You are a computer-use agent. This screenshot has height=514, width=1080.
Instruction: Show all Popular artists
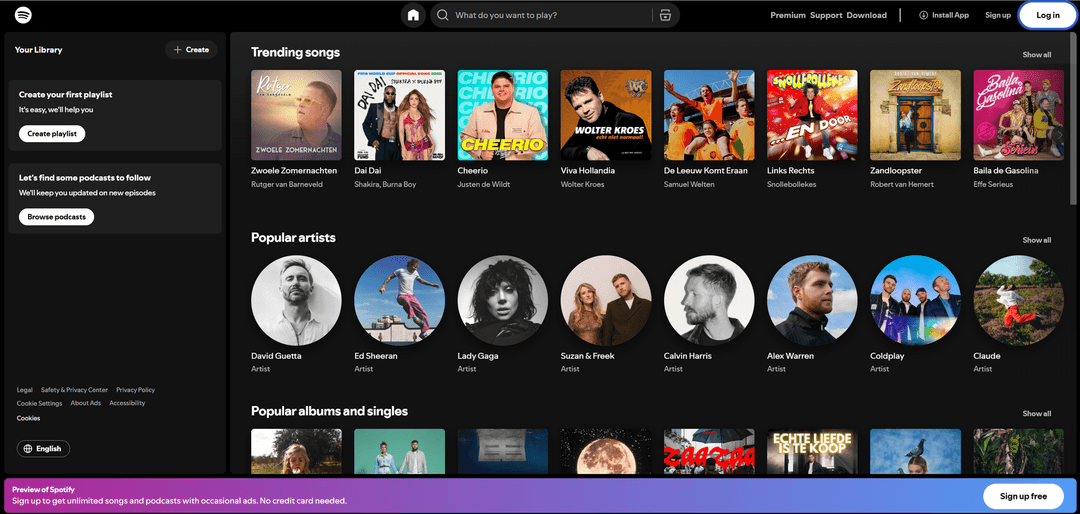[x=1037, y=240]
